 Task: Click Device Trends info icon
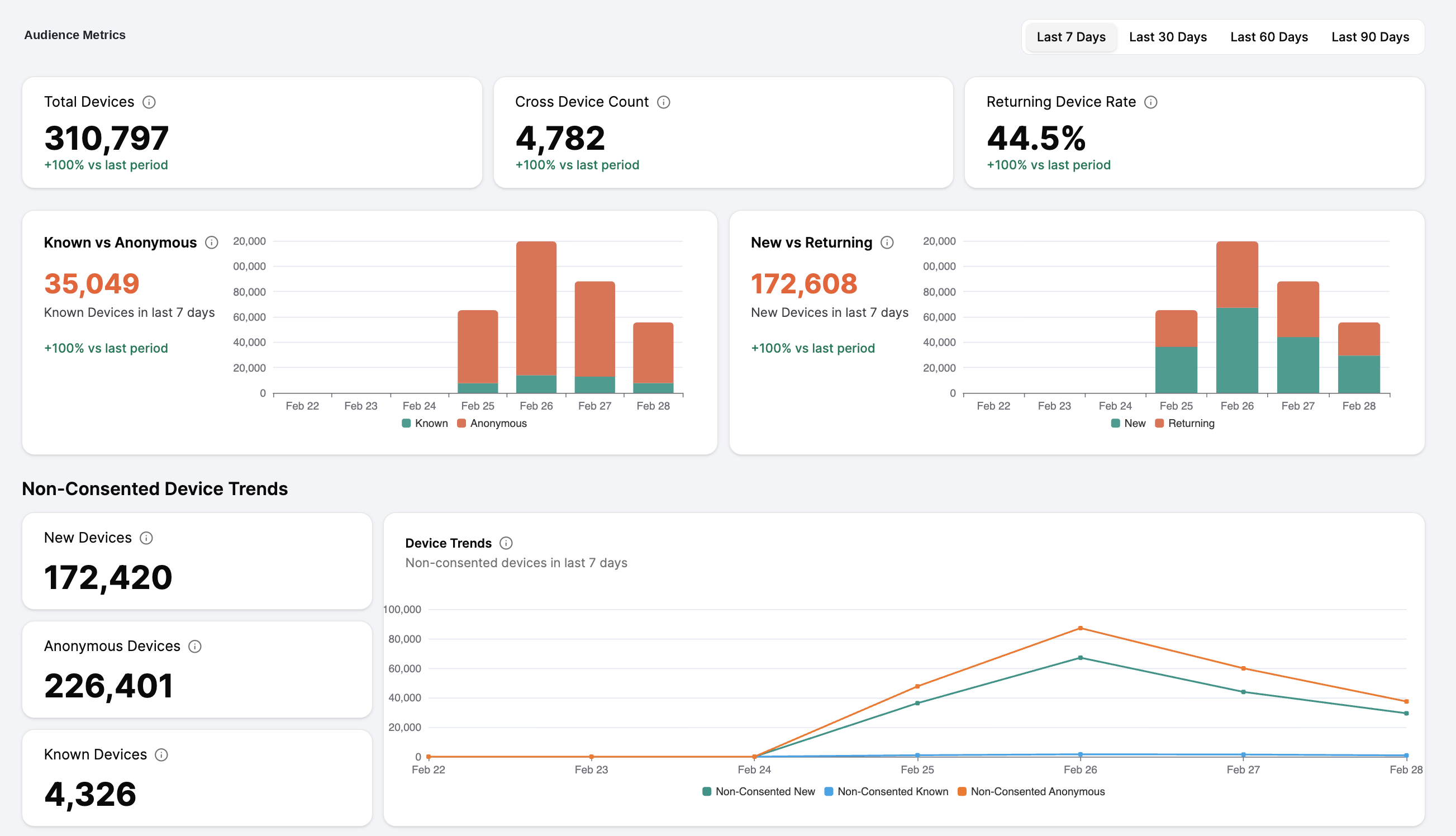coord(506,543)
